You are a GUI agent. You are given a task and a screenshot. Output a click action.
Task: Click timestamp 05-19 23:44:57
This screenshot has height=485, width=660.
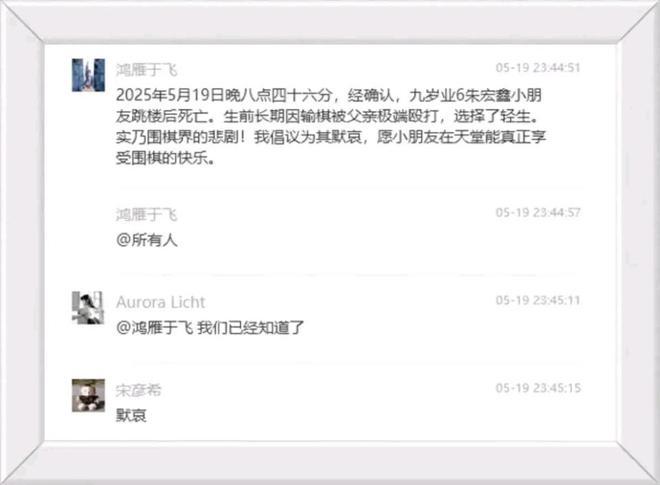[538, 213]
